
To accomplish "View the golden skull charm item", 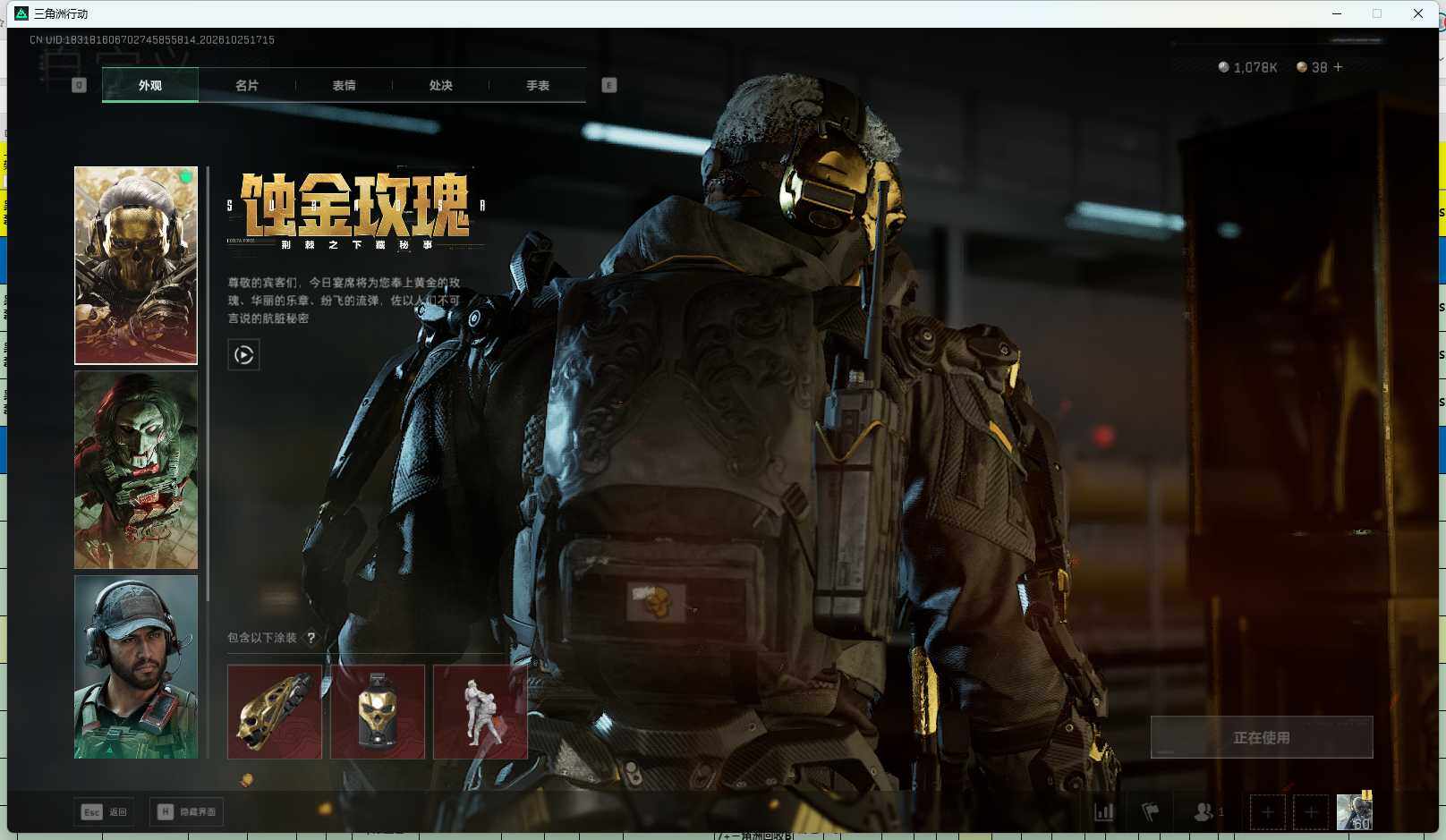I will point(378,712).
